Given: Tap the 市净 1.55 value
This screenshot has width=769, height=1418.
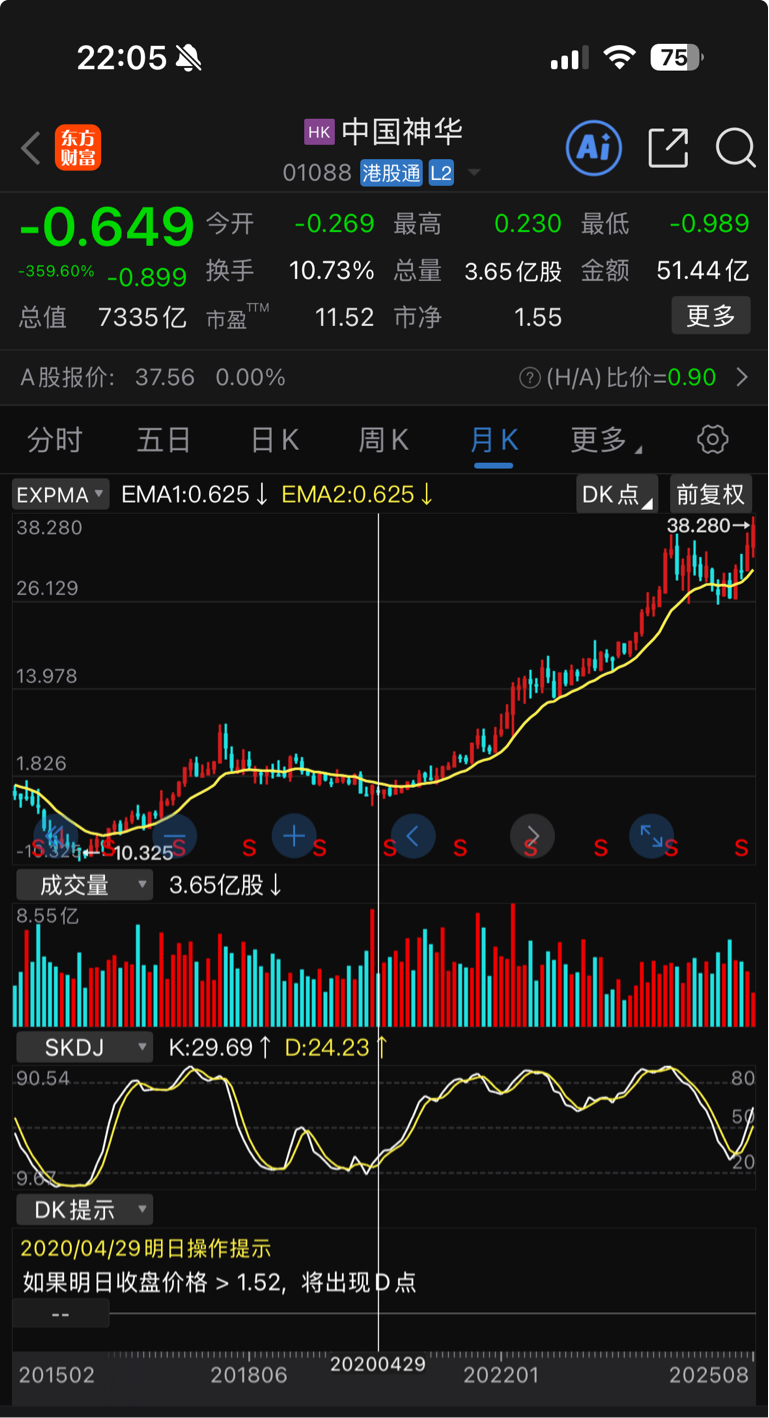Looking at the screenshot, I should click(x=538, y=318).
